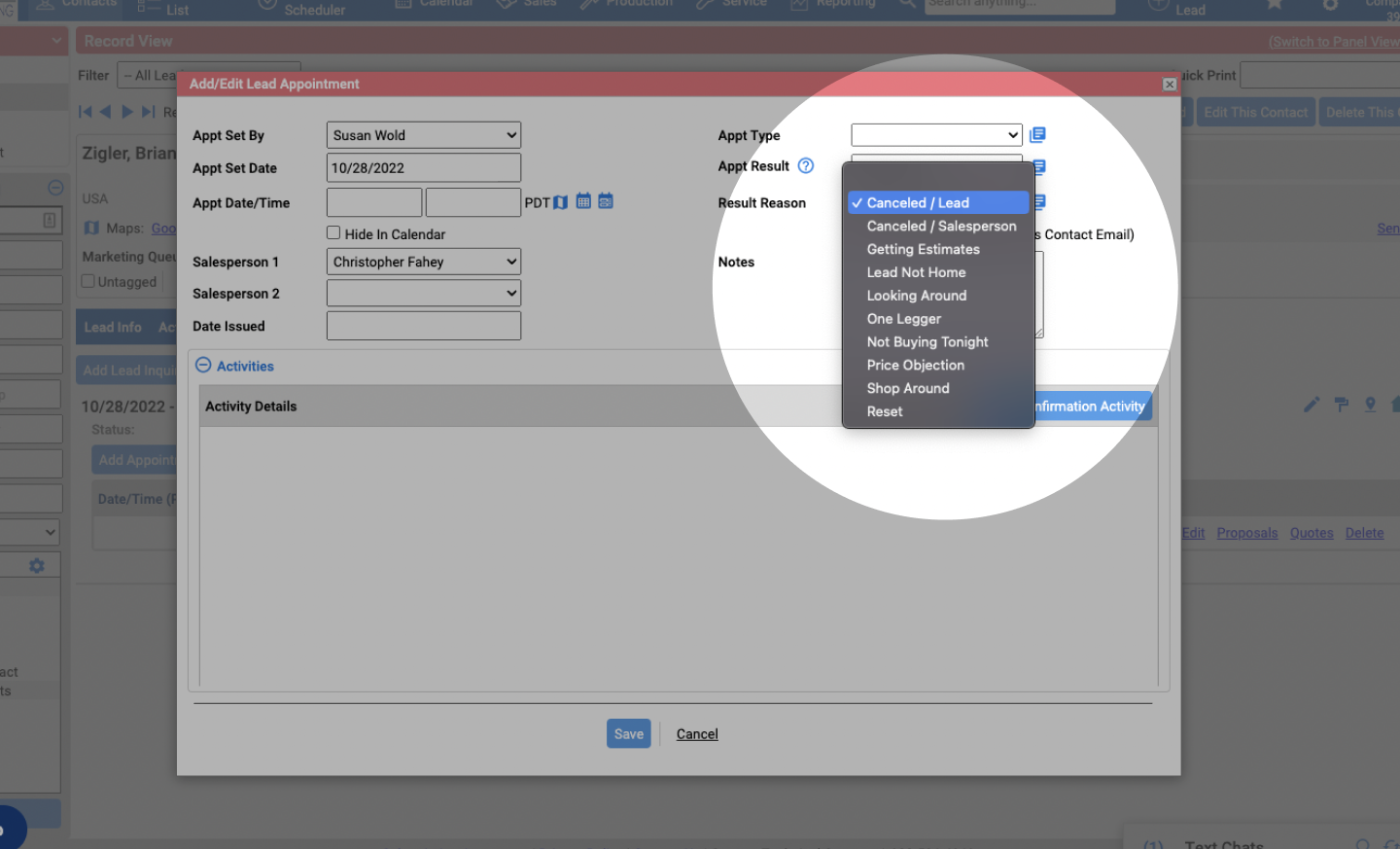Screen dimensions: 1400x849
Task: Click the gear settings icon in top bar
Action: (x=1331, y=4)
